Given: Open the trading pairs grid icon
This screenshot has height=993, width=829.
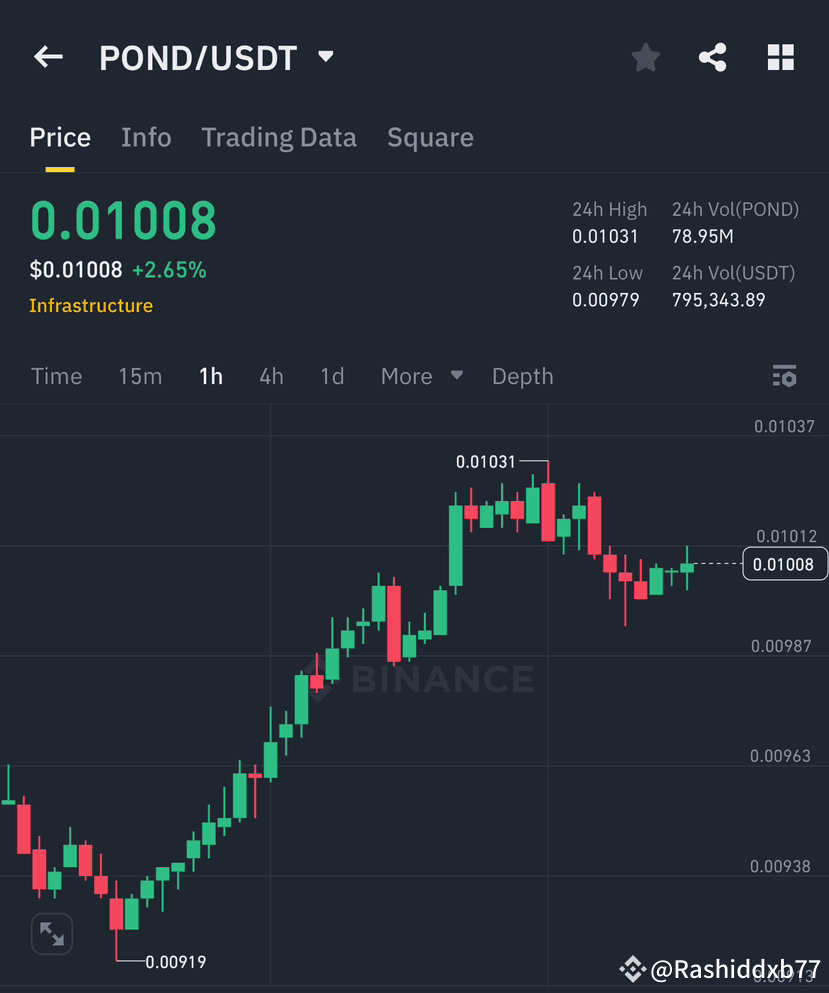Looking at the screenshot, I should (x=780, y=57).
